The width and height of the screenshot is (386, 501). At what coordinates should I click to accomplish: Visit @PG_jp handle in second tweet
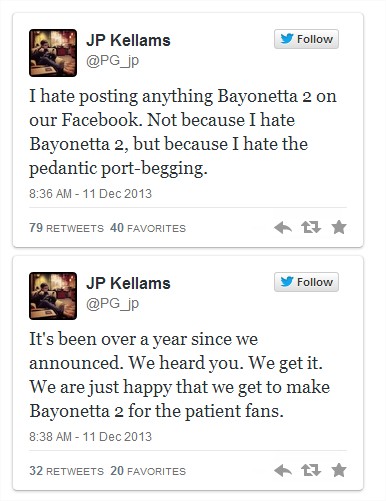pyautogui.click(x=112, y=304)
